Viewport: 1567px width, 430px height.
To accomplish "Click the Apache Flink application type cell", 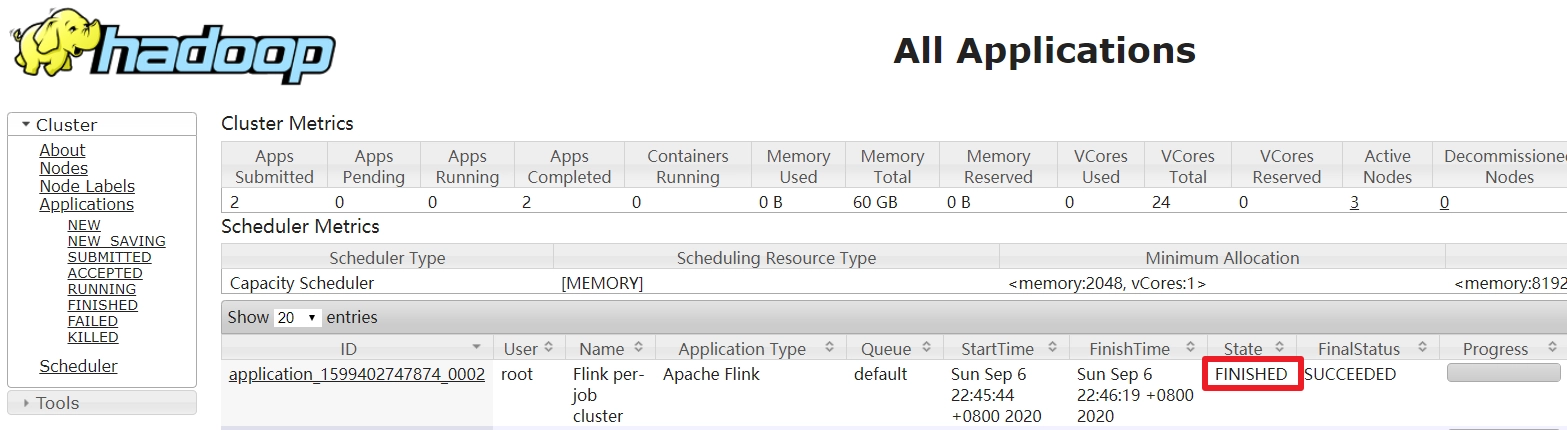I will 711,374.
